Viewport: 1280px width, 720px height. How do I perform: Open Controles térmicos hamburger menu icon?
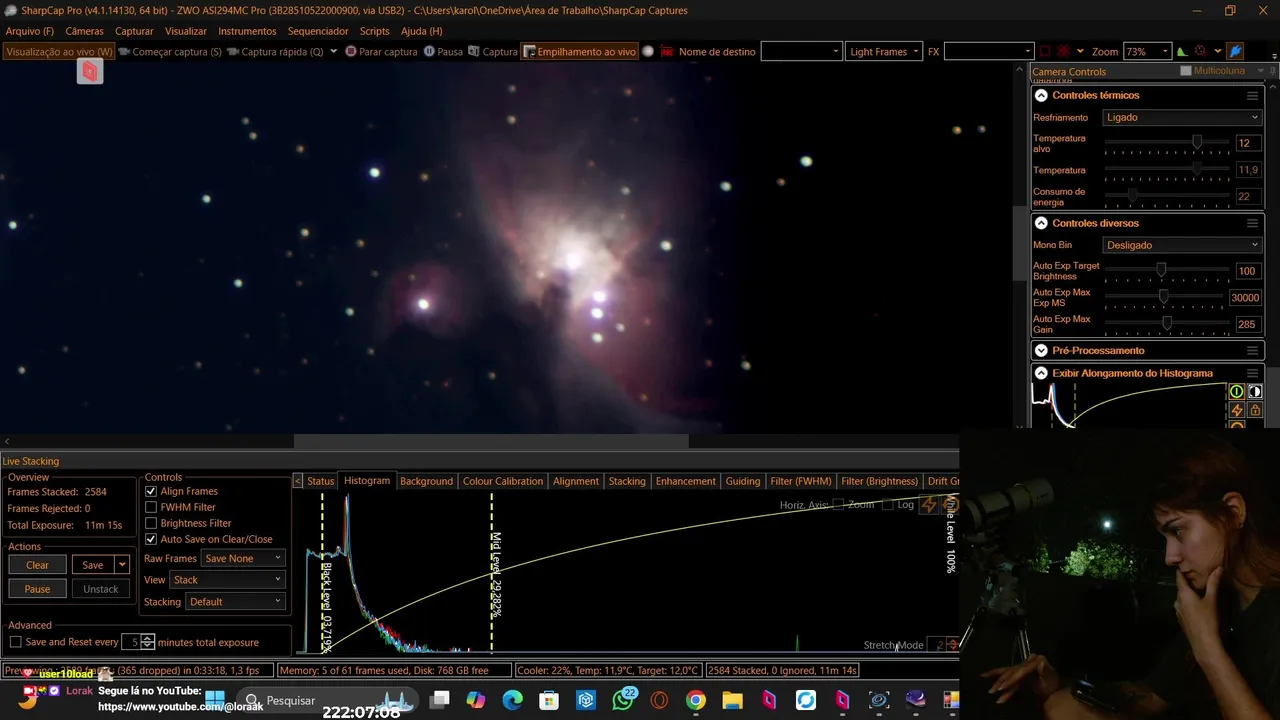(1252, 95)
